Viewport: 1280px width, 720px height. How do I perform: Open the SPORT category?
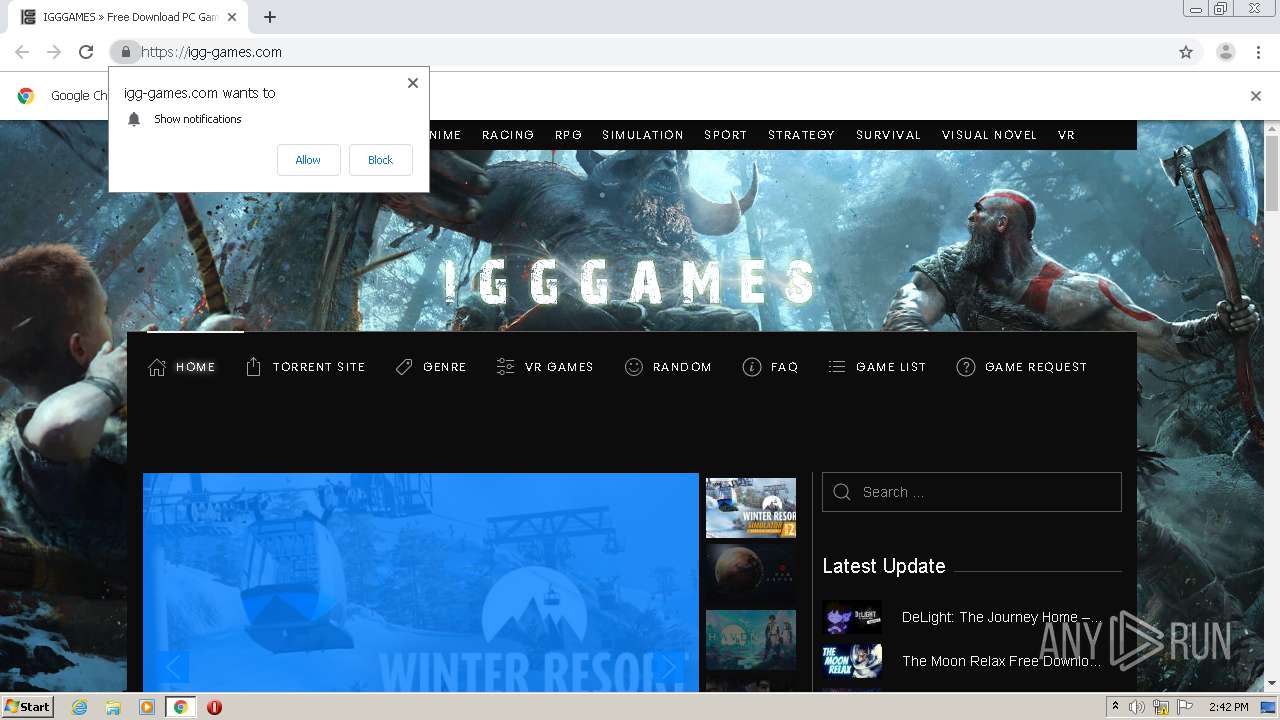tap(725, 135)
